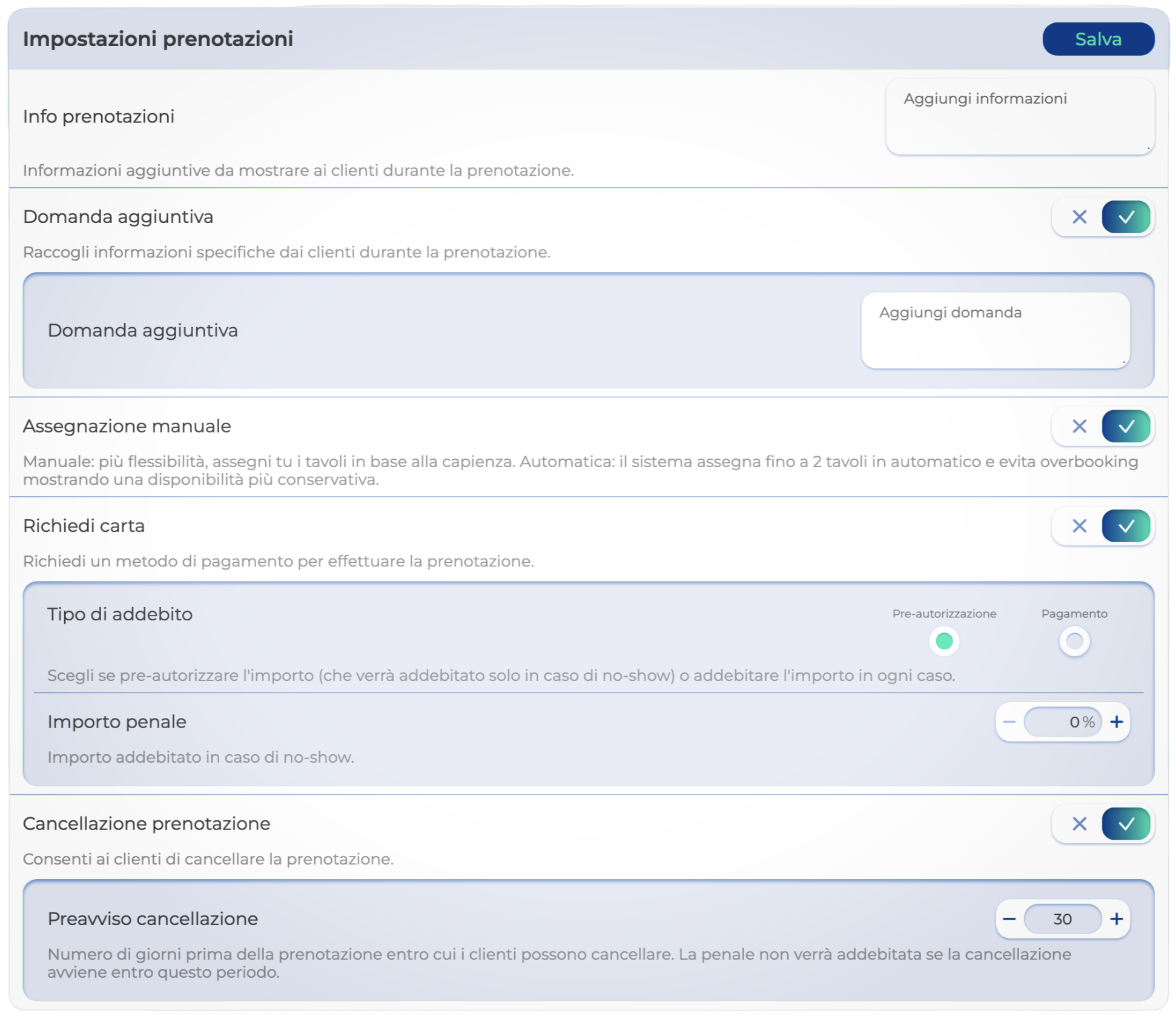1176x1019 pixels.
Task: Decrease Preavviso cancellazione with minus icon
Action: [x=1009, y=919]
